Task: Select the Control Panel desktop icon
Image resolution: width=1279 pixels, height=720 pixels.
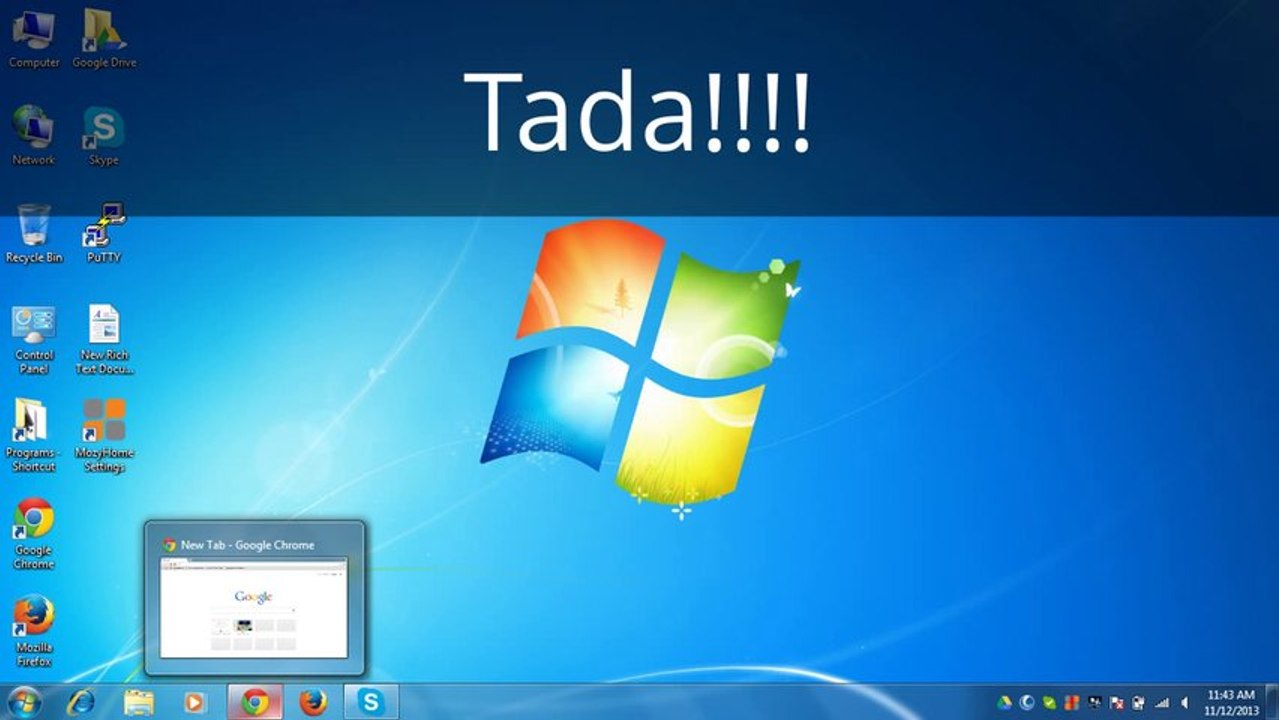Action: coord(34,340)
